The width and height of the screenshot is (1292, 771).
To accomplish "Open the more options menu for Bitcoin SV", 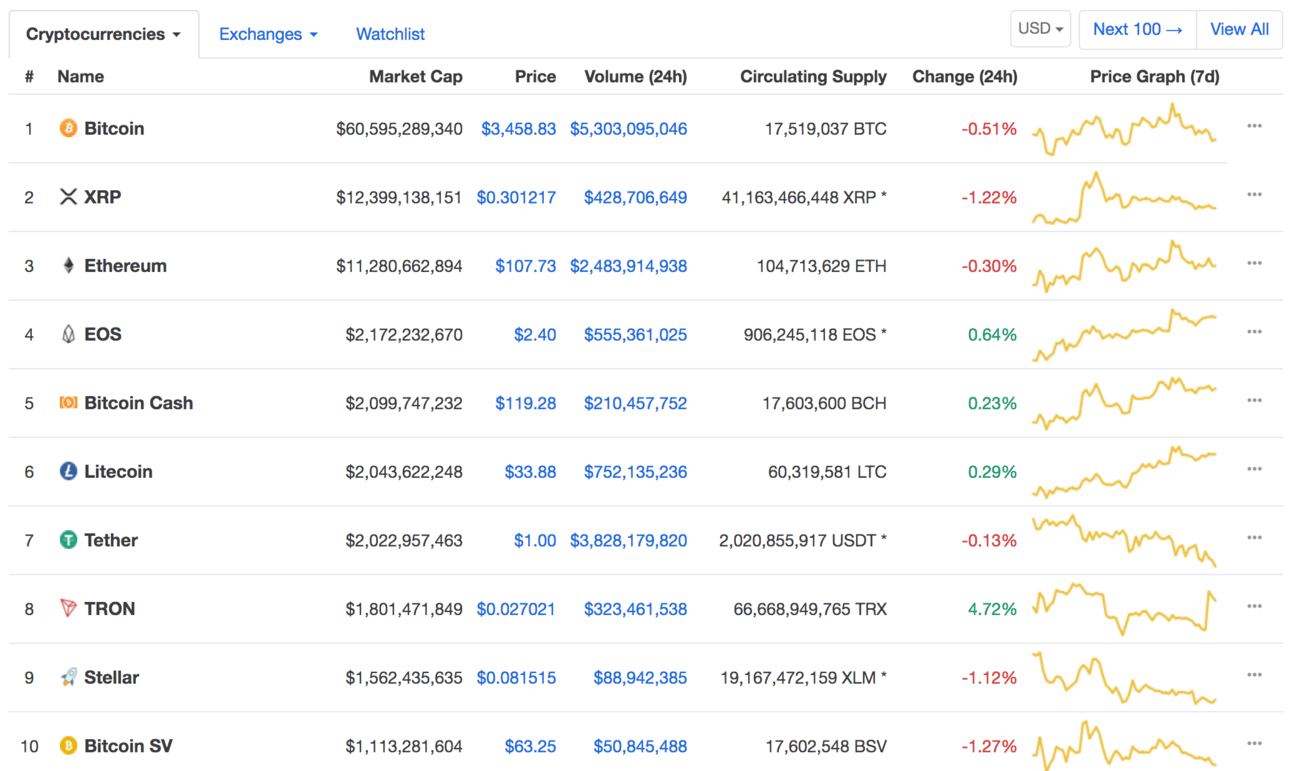I will [1254, 743].
